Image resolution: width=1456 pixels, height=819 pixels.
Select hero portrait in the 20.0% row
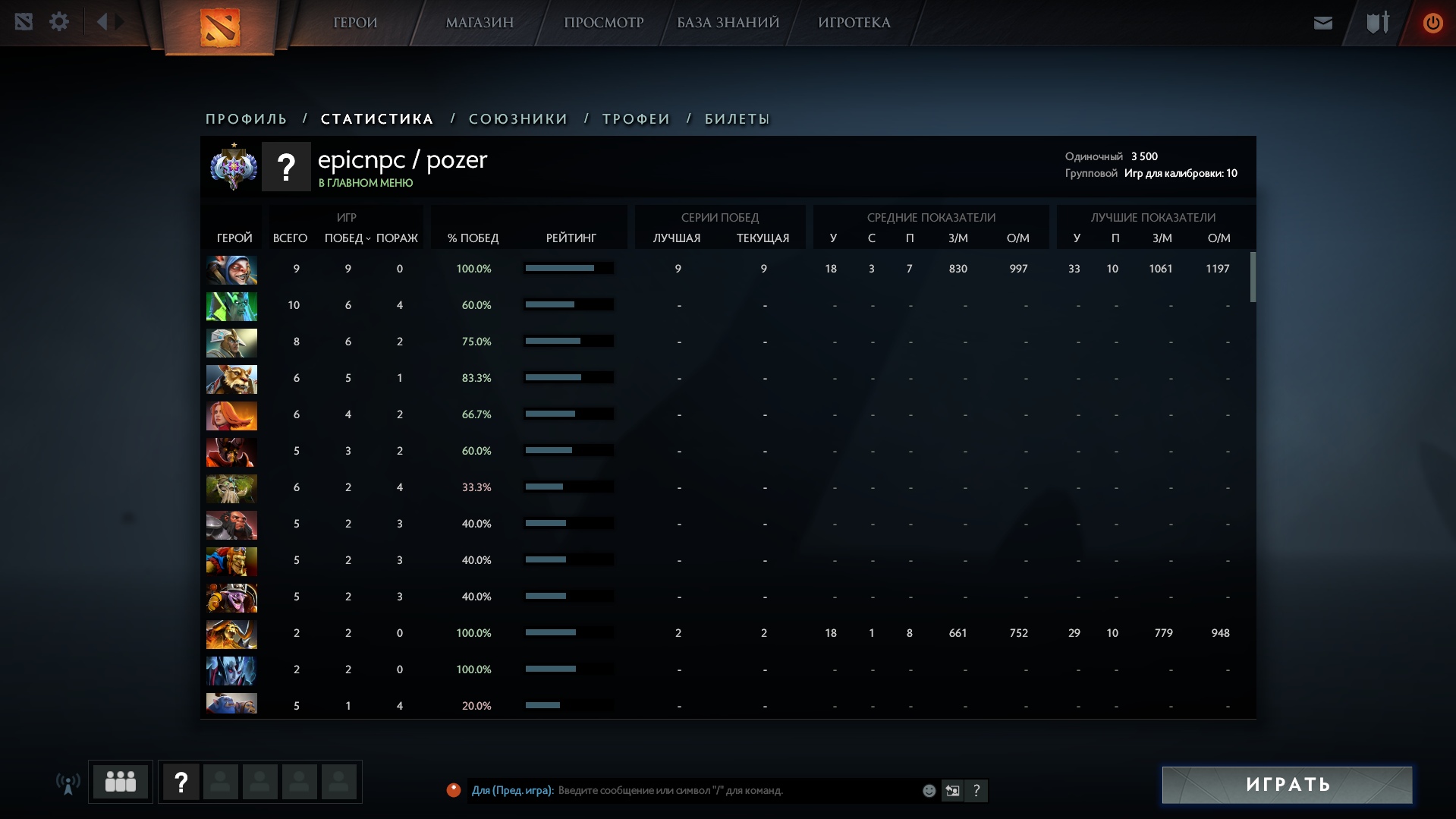(x=231, y=704)
